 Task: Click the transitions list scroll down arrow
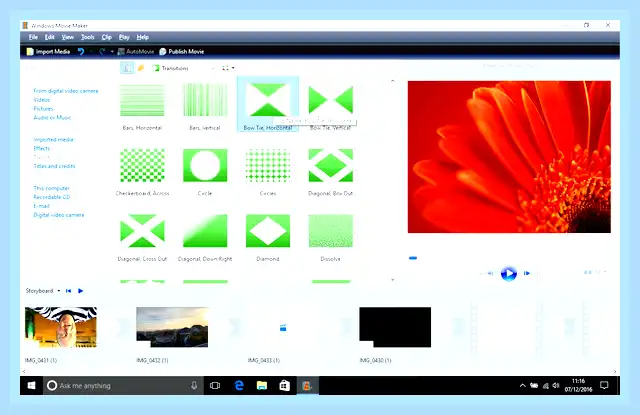click(x=393, y=280)
